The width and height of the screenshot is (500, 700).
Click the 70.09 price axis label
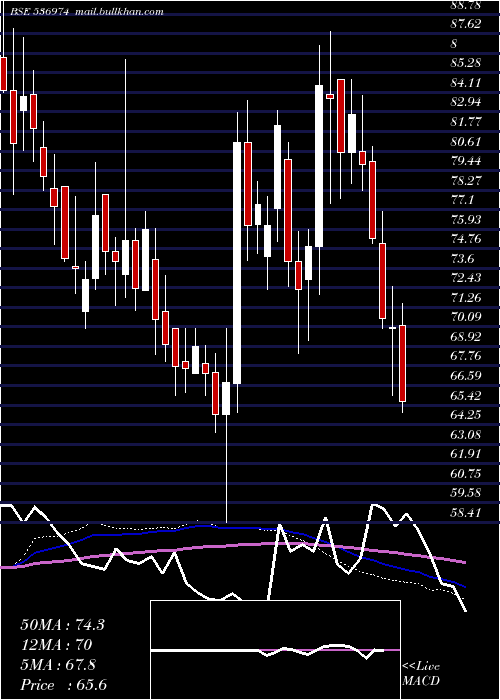[466, 317]
